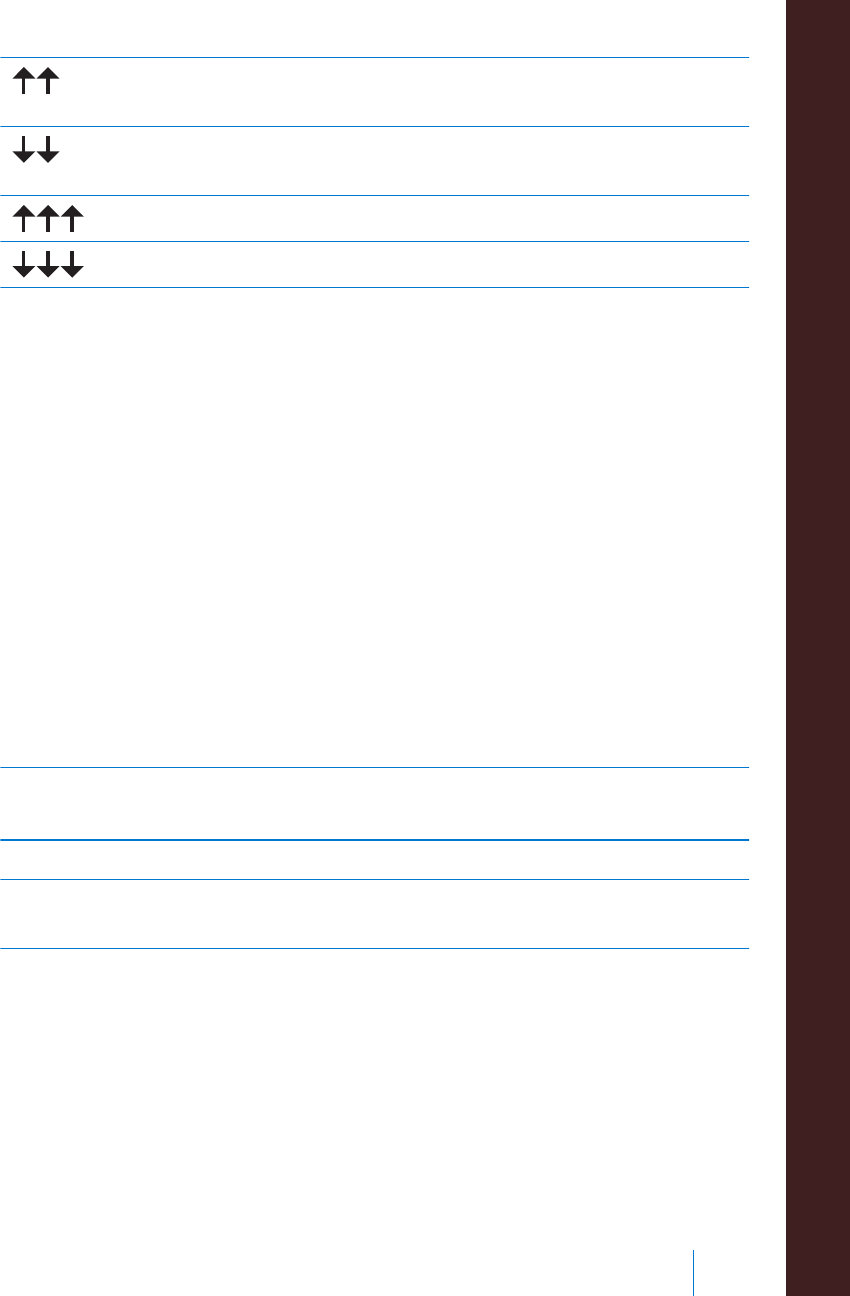Click the dark maroon sidebar strip
The width and height of the screenshot is (850, 1296).
pos(818,648)
